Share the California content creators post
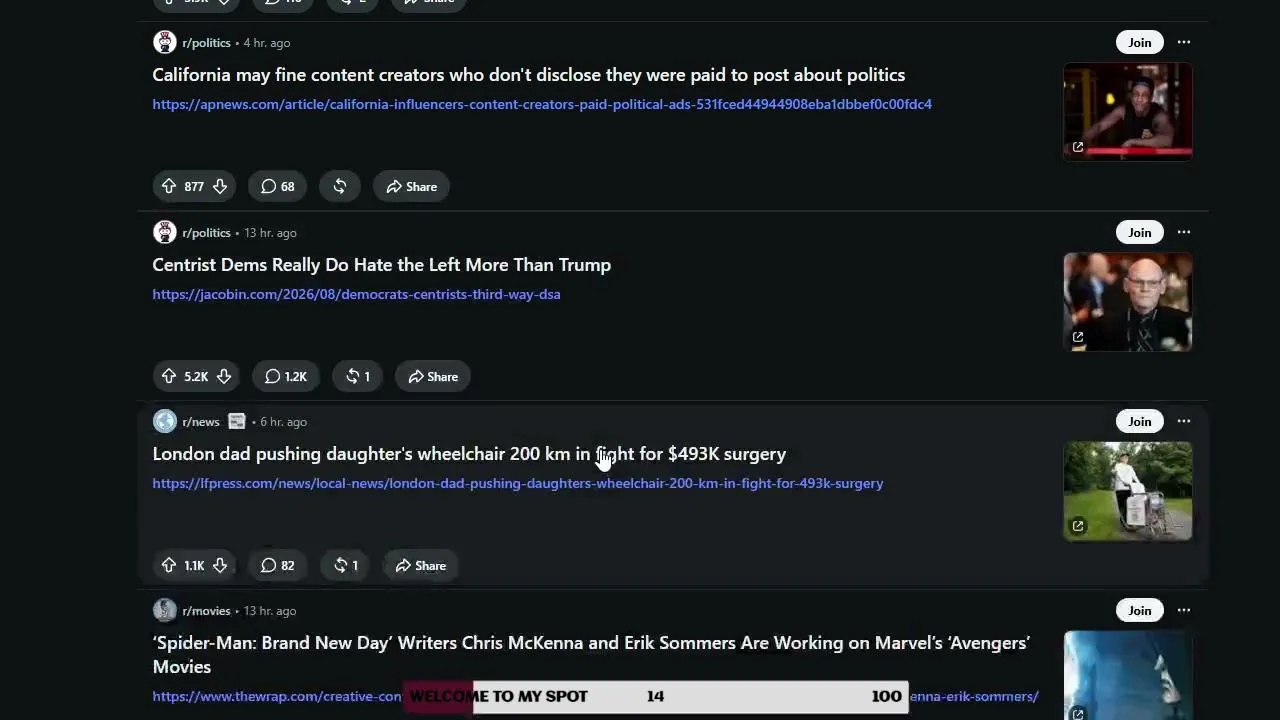 (411, 186)
